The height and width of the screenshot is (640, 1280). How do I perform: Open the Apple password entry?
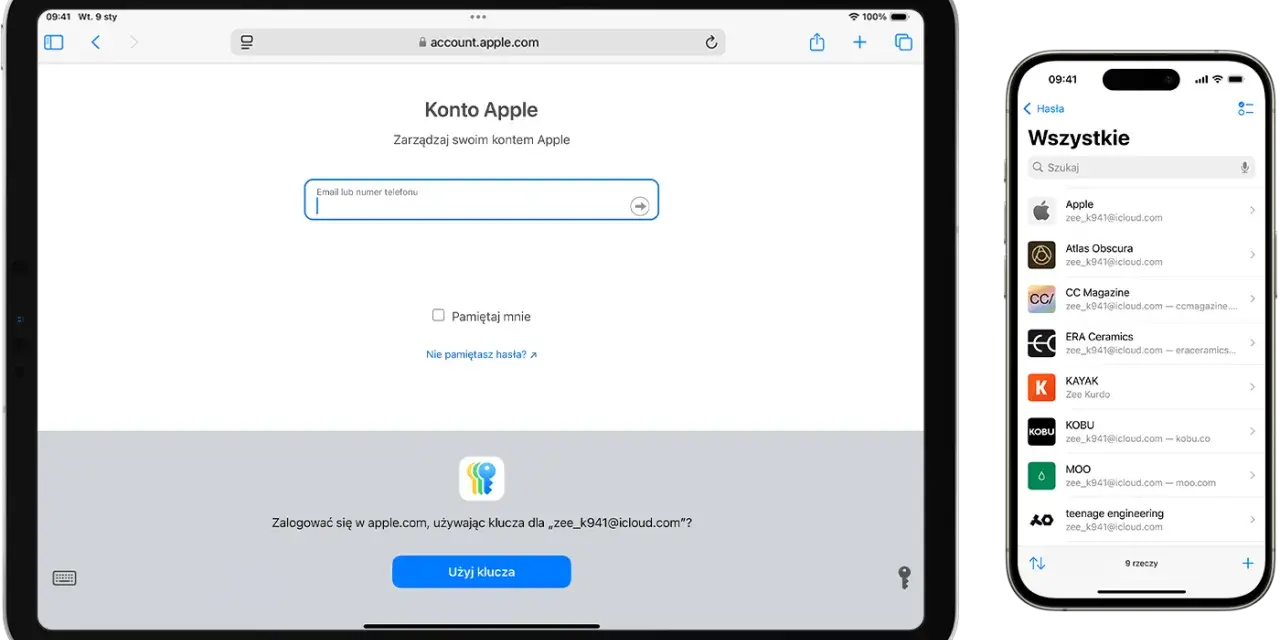pyautogui.click(x=1141, y=210)
